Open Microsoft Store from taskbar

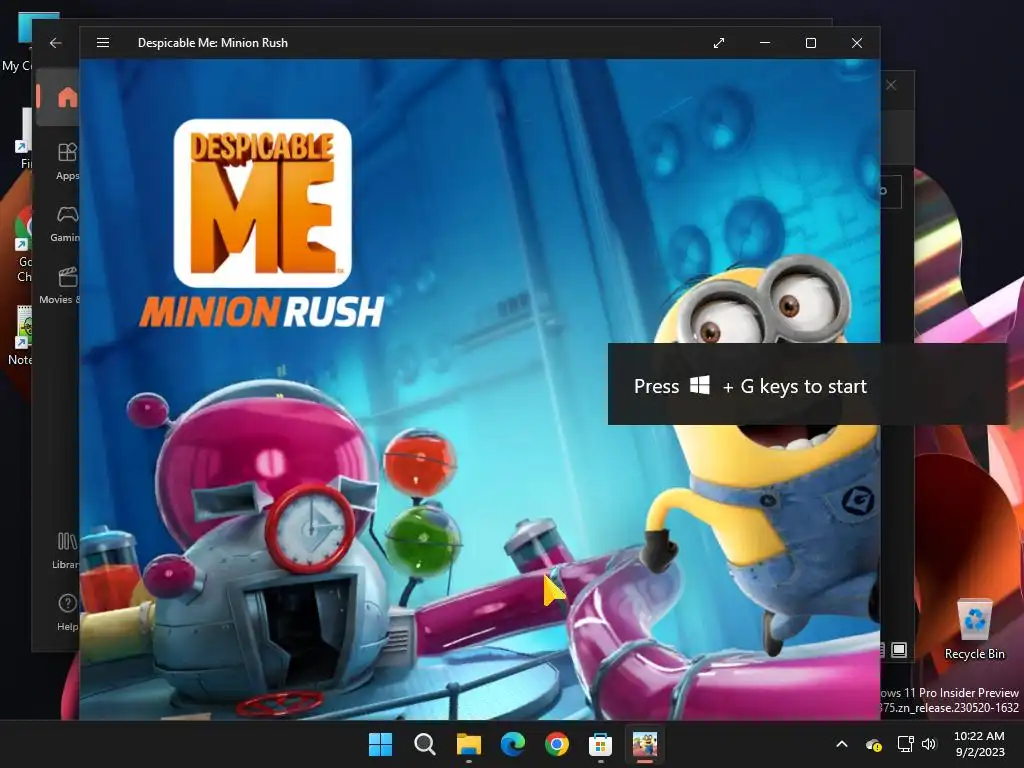pos(600,744)
